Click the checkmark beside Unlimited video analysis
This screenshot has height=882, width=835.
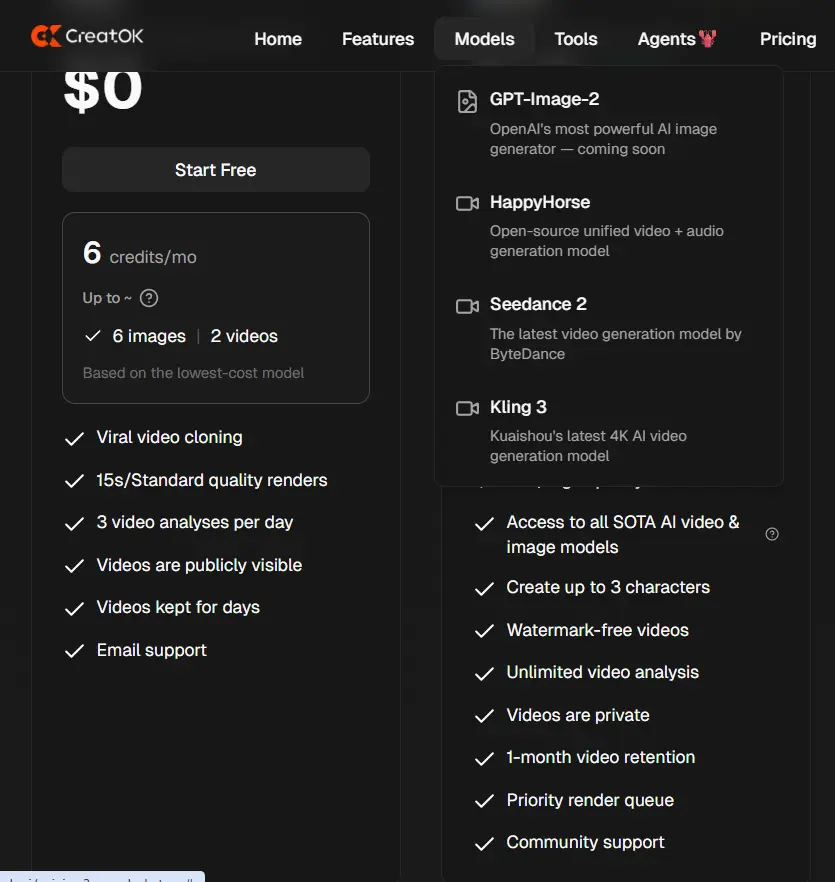click(x=484, y=674)
